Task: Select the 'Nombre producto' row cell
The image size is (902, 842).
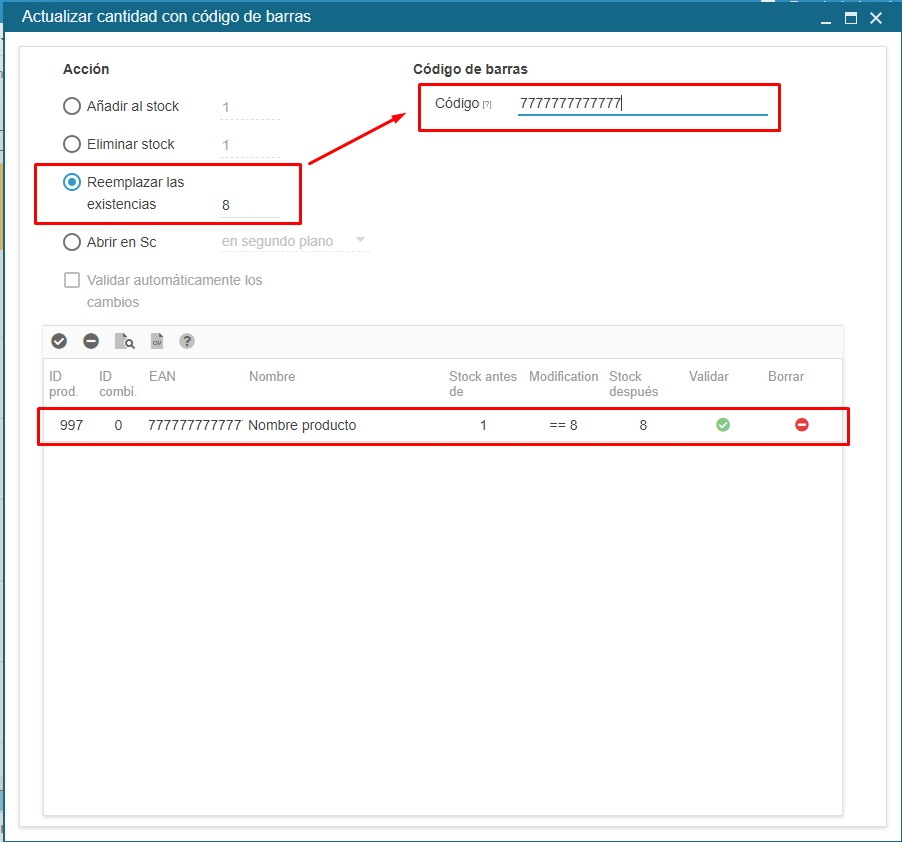Action: [302, 425]
